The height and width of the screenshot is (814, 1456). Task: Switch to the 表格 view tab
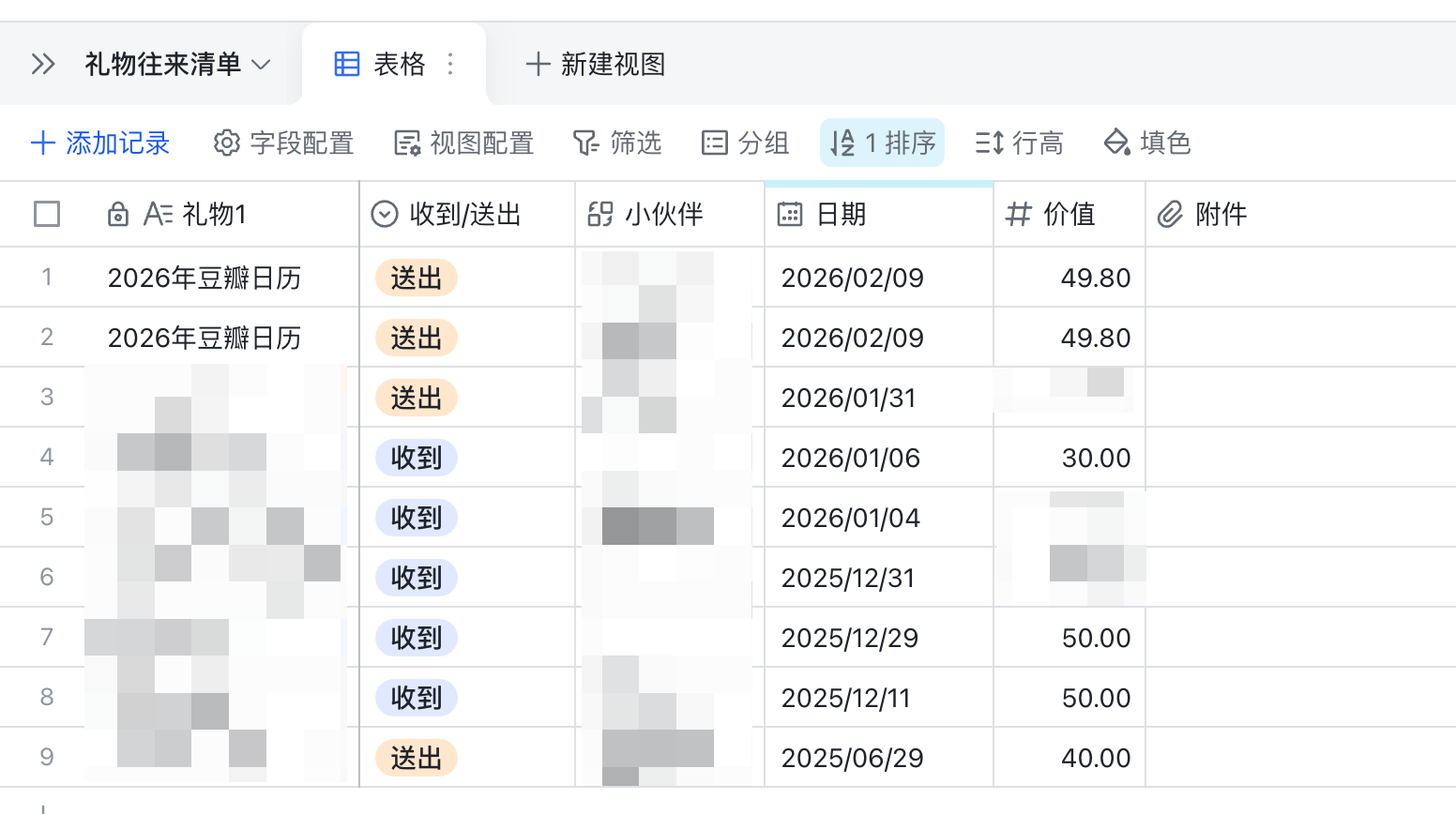380,64
